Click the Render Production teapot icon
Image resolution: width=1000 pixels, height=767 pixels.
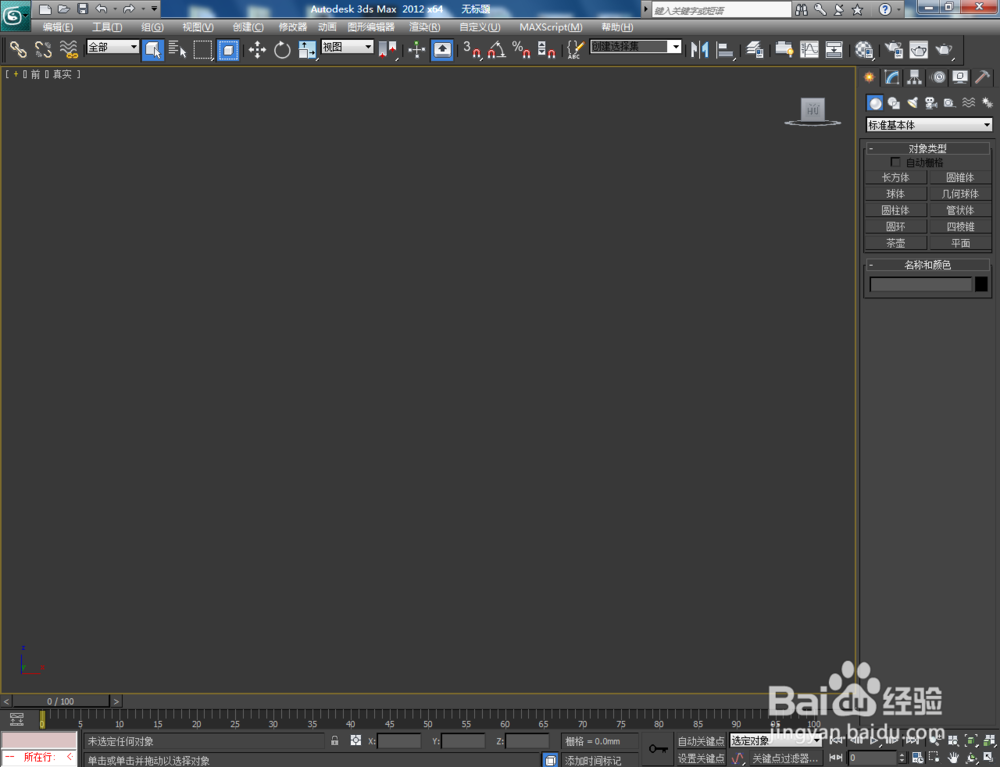click(x=944, y=50)
